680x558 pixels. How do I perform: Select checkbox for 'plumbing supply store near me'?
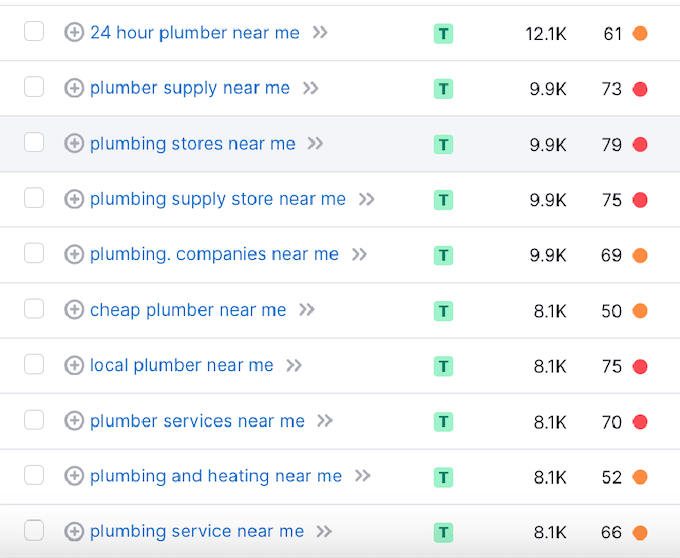(34, 198)
